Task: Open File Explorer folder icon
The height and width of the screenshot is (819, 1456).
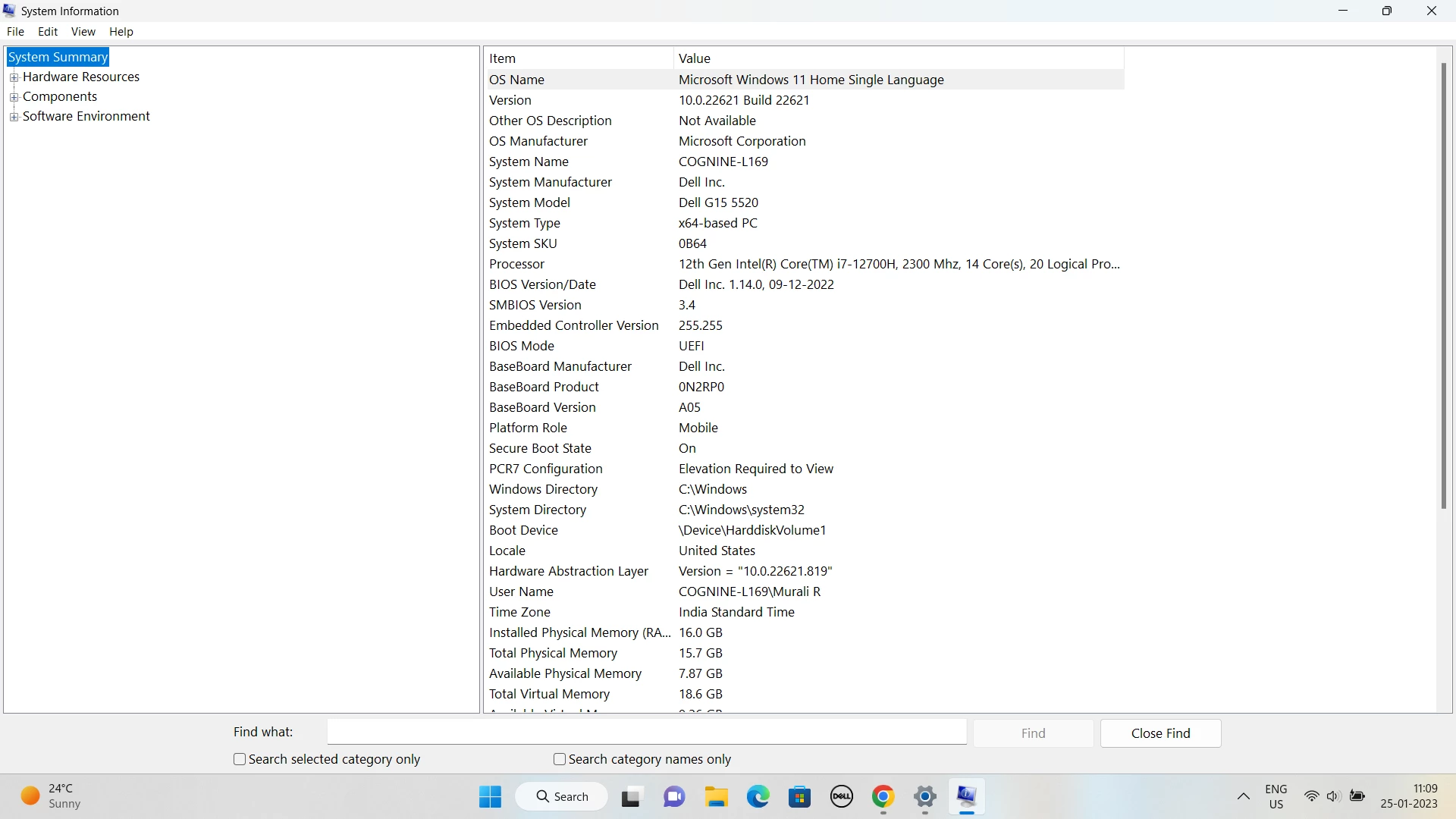Action: [x=716, y=796]
